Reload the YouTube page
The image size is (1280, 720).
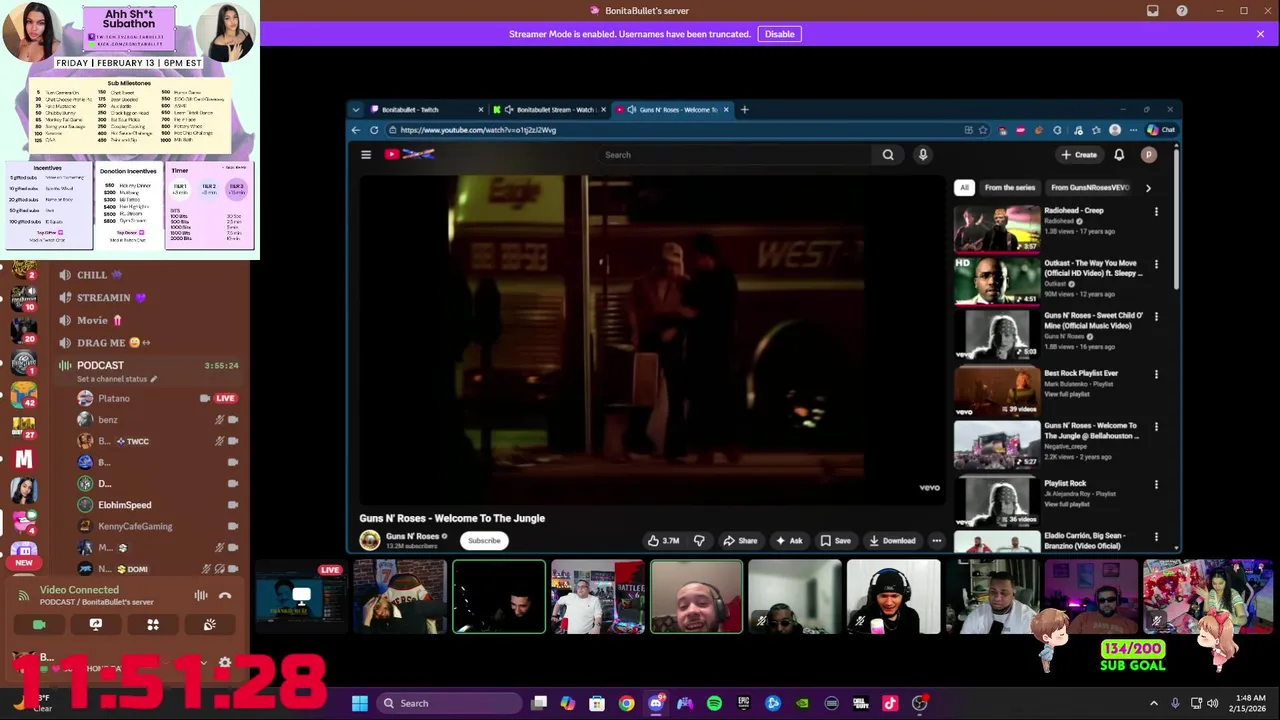(374, 130)
